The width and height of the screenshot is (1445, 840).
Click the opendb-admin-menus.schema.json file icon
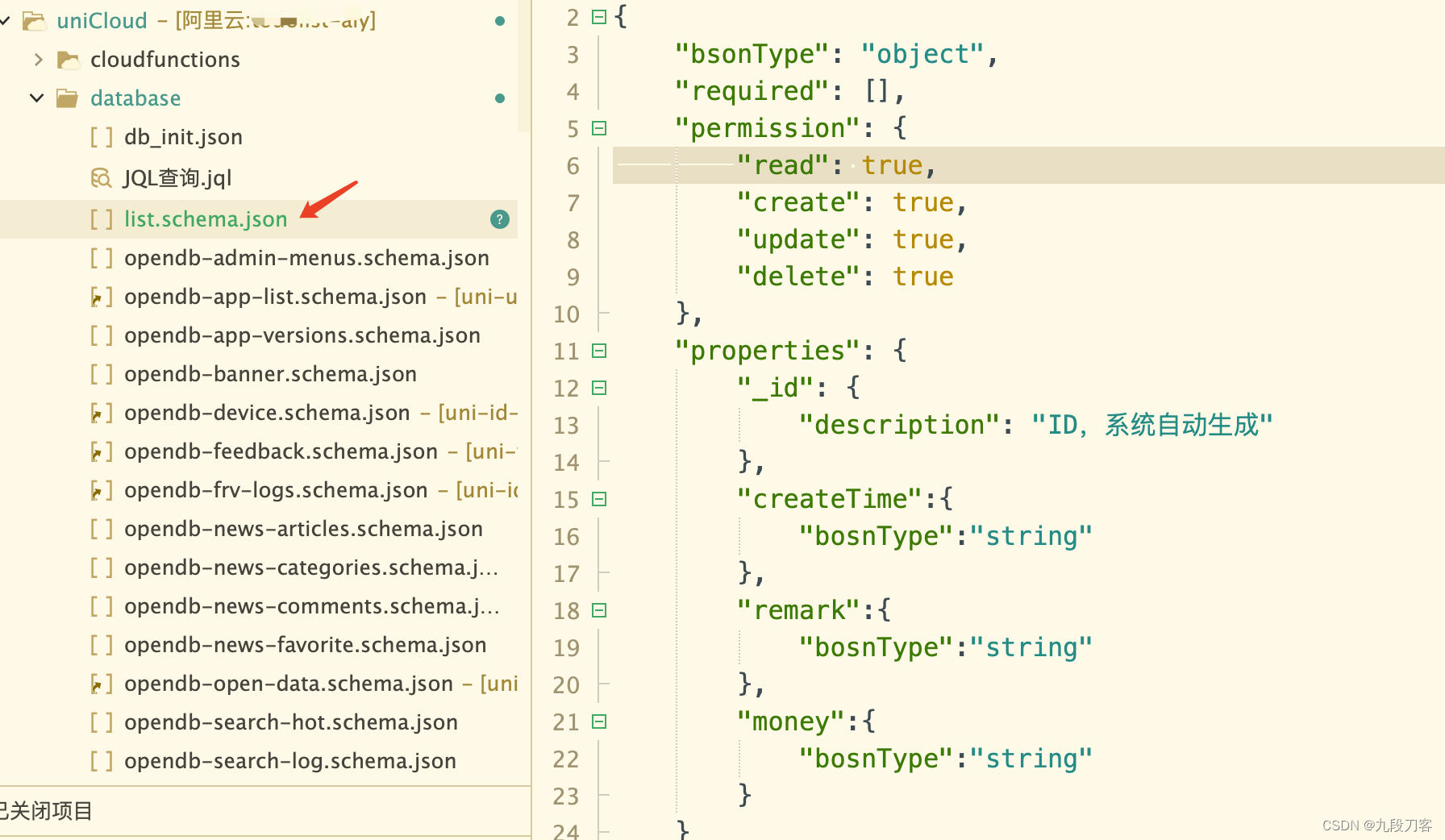tap(102, 258)
